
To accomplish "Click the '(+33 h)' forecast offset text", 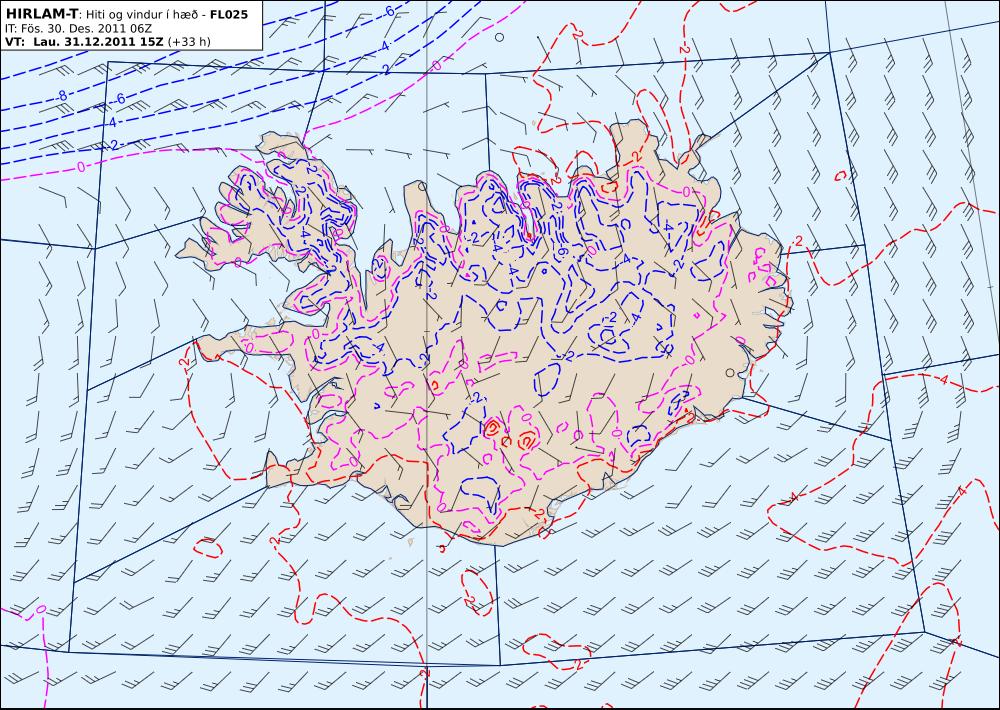I will (x=189, y=42).
